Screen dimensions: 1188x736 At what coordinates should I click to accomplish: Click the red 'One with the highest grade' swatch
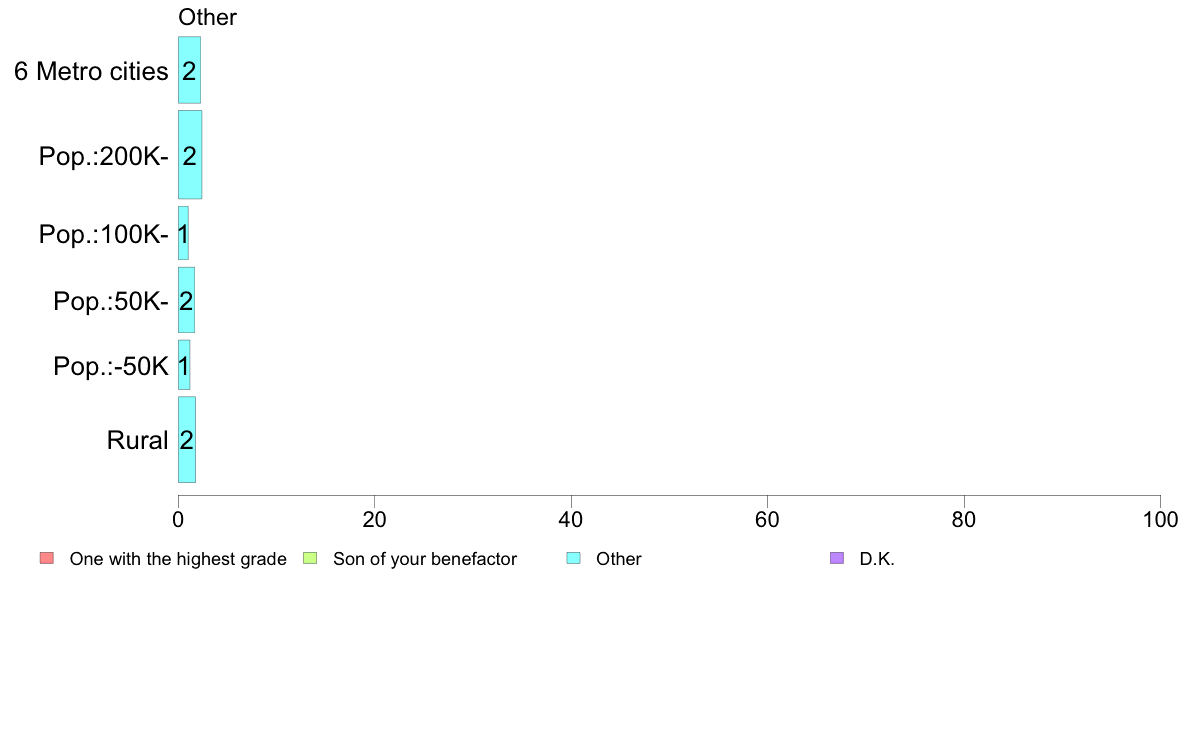(47, 559)
